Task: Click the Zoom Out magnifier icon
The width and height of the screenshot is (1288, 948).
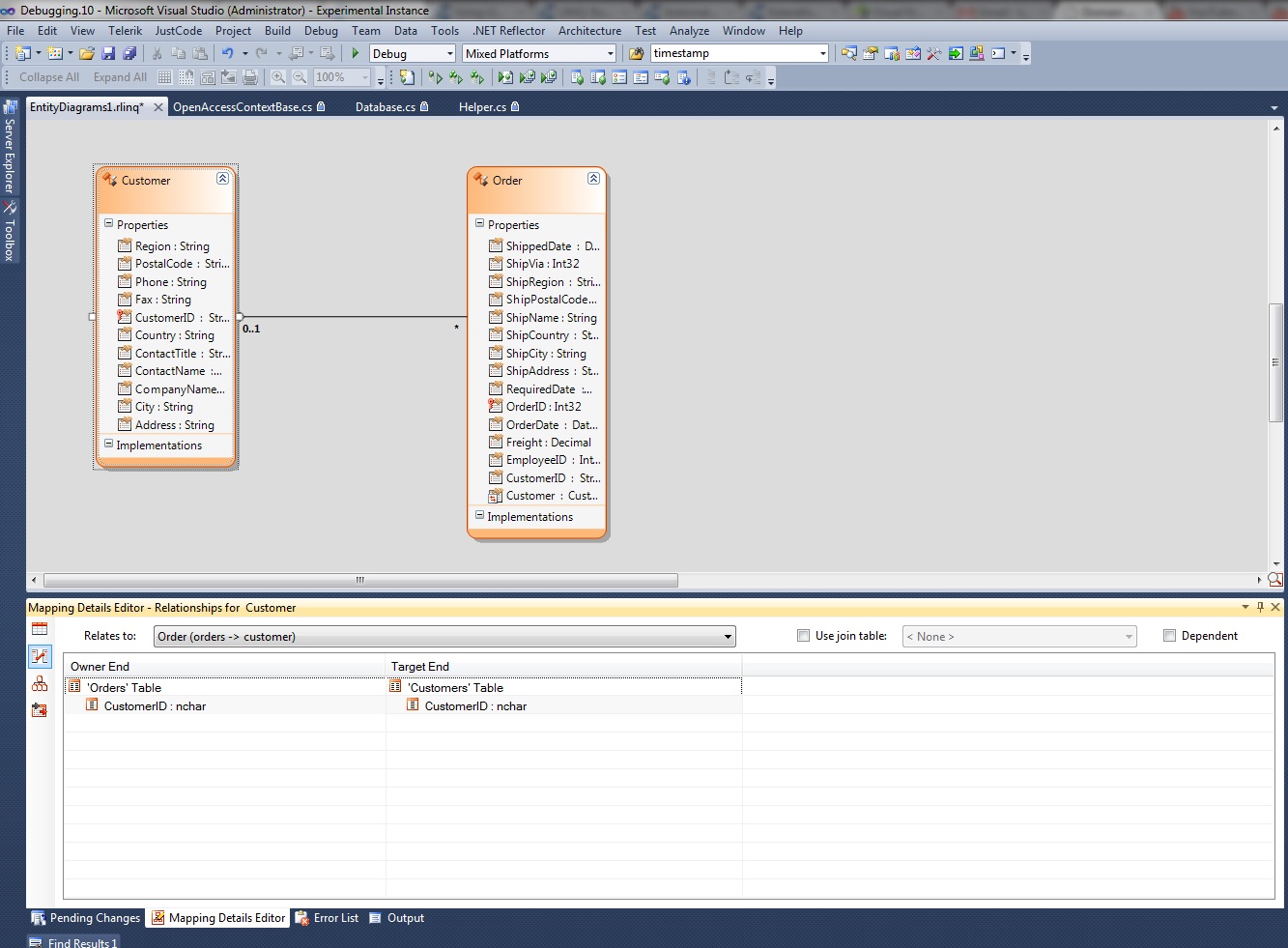Action: [x=300, y=77]
